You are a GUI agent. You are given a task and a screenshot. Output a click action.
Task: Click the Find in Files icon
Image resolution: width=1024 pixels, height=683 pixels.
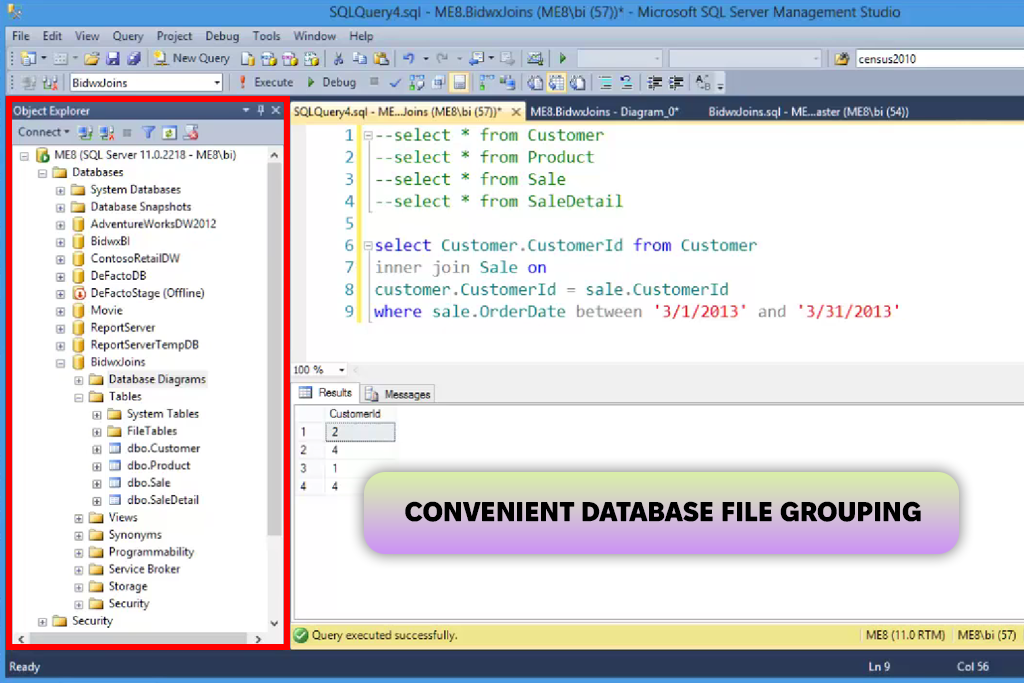[x=841, y=59]
